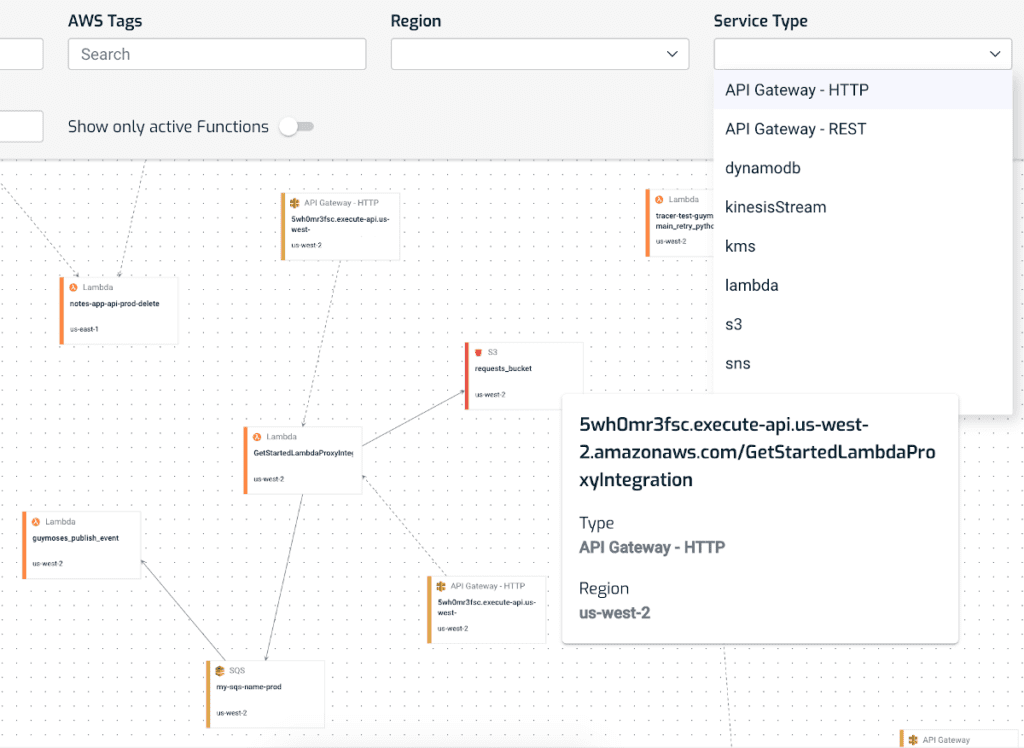Click the S3 icon on requests_bucket node

pyautogui.click(x=479, y=352)
